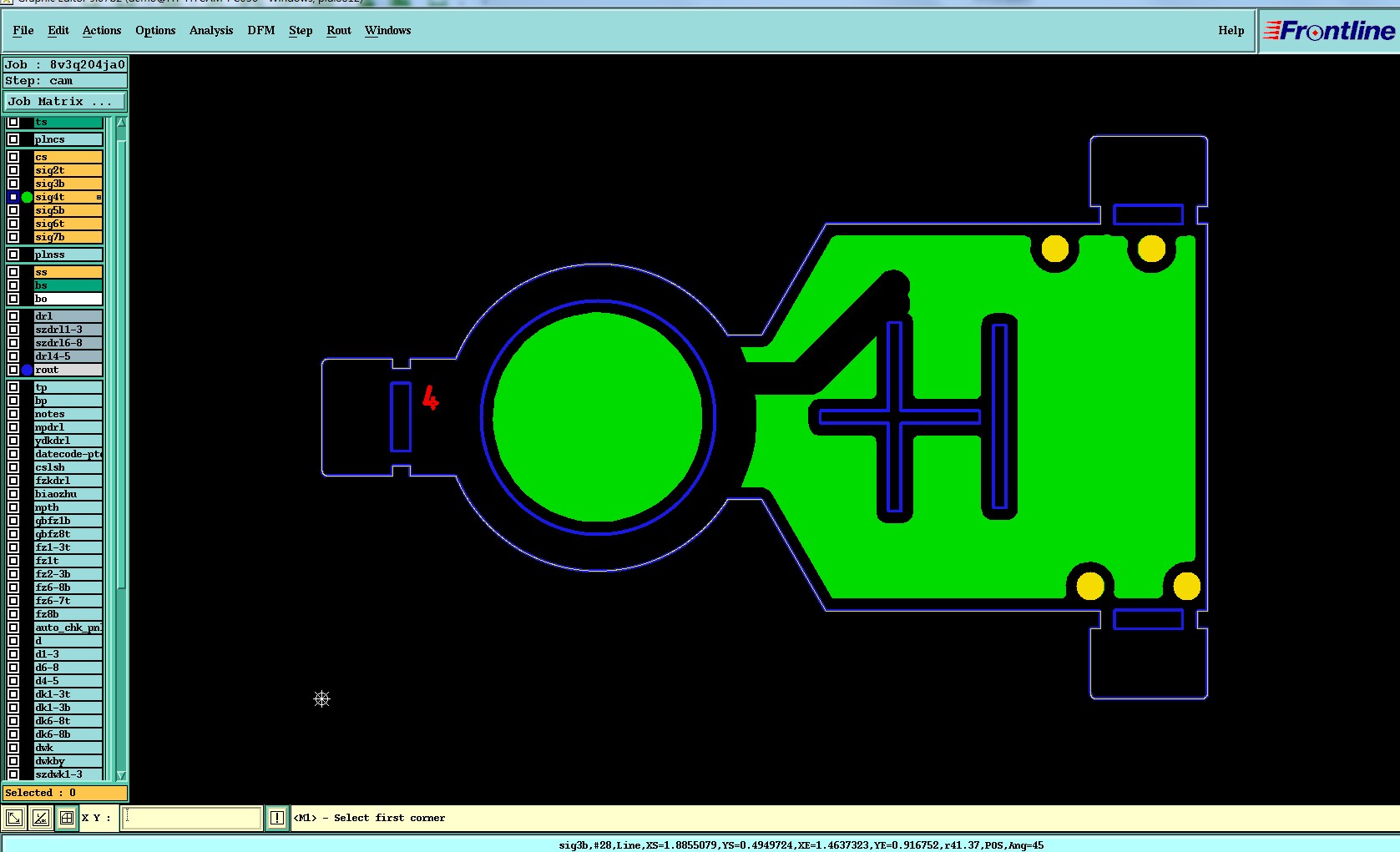Select the fzkdrl layer name
Image resolution: width=1400 pixels, height=852 pixels.
click(68, 481)
